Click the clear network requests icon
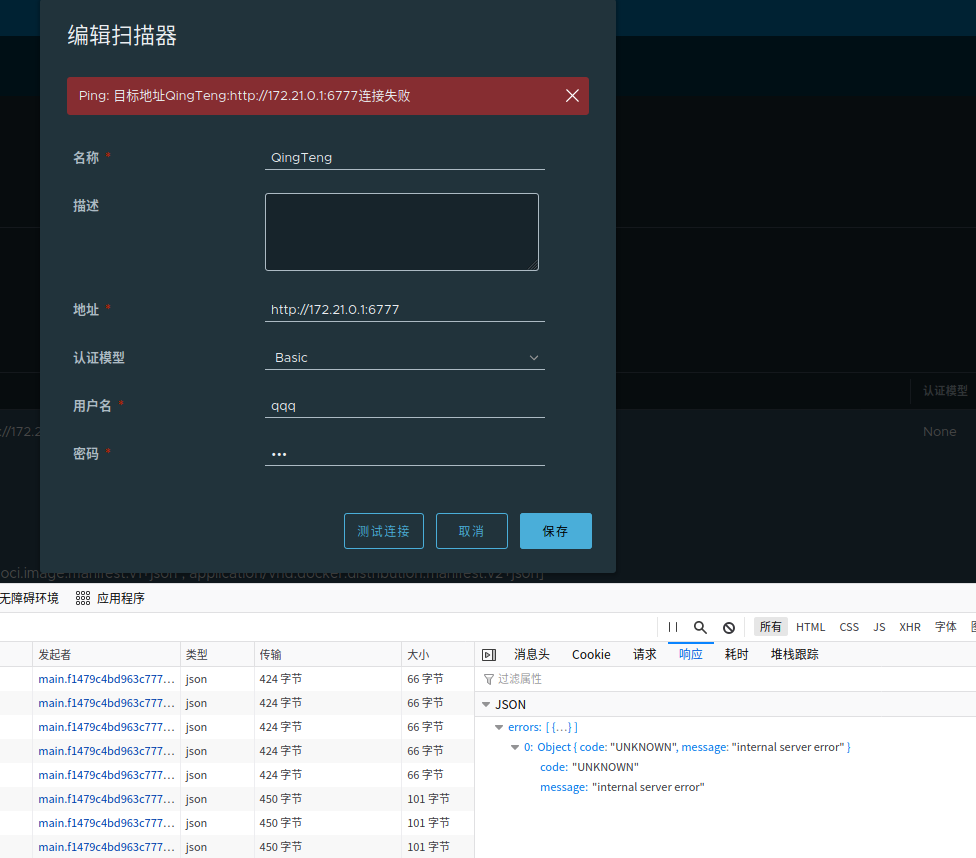Viewport: 976px width, 858px height. pyautogui.click(x=729, y=627)
